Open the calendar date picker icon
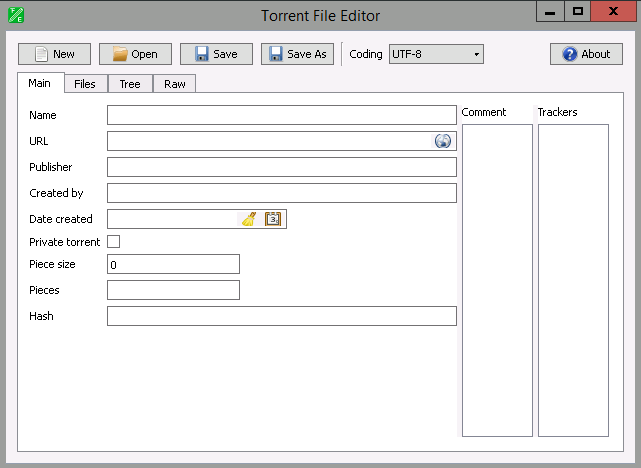The image size is (641, 468). 273,219
